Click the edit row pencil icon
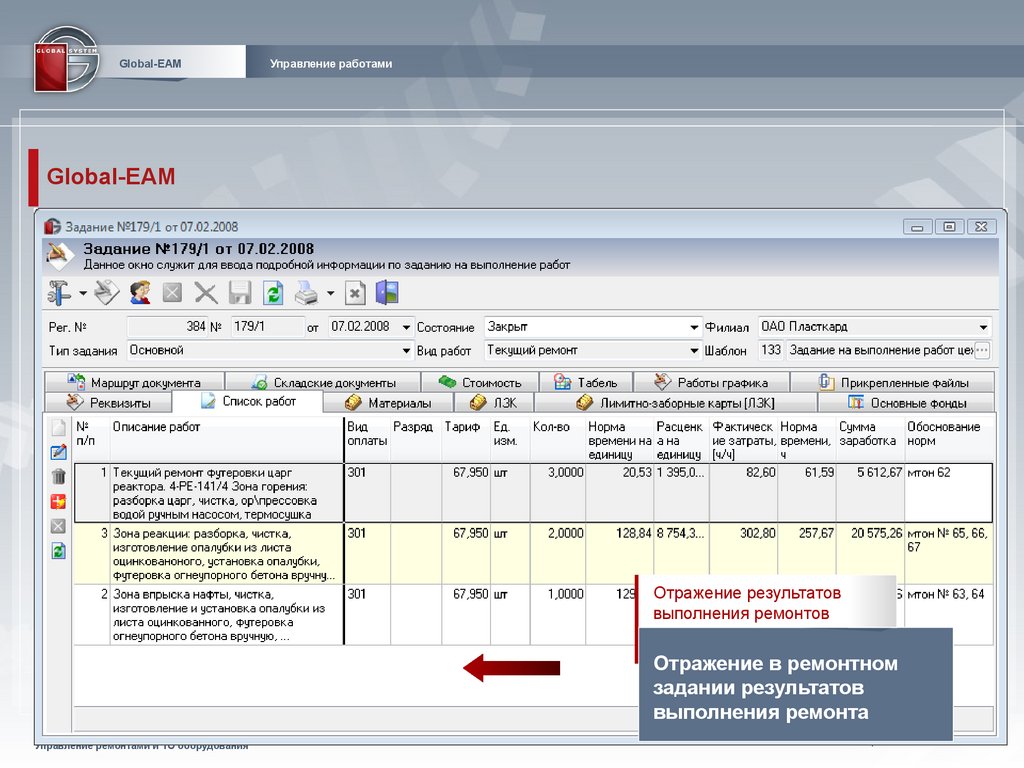The height and width of the screenshot is (768, 1024). pos(59,452)
